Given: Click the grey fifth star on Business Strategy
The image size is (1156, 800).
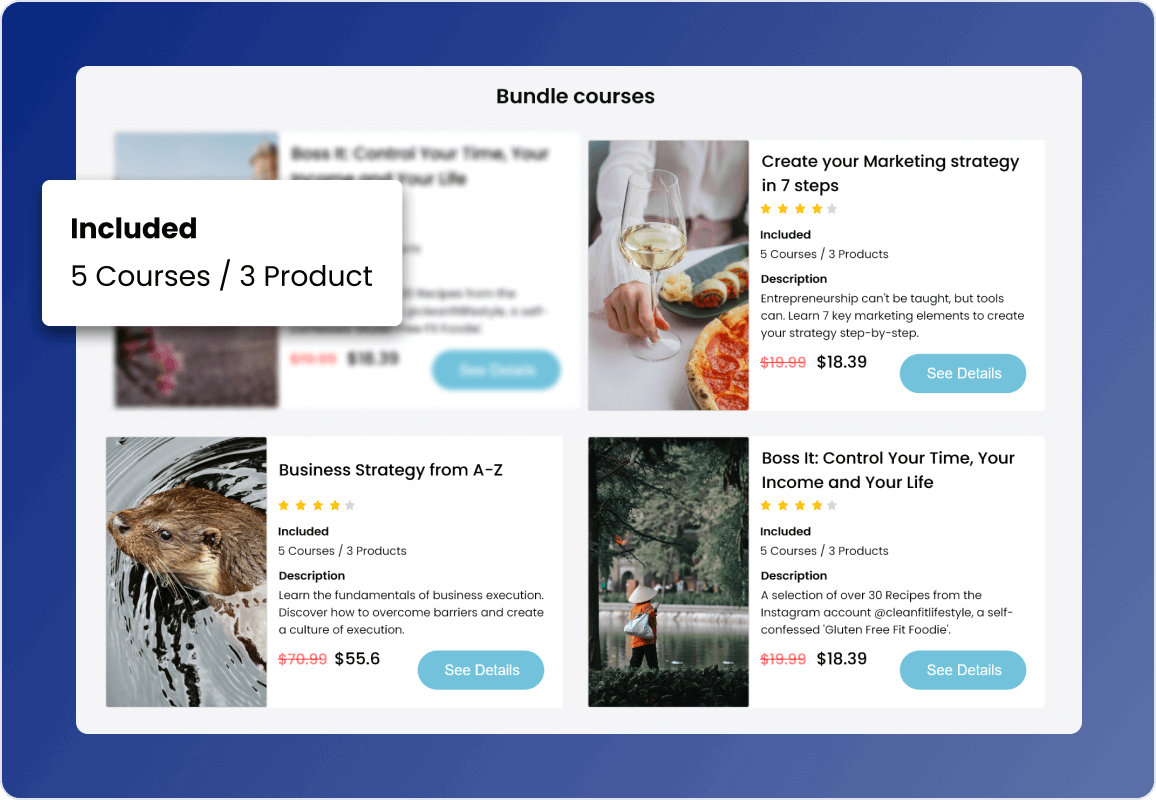Looking at the screenshot, I should coord(350,505).
